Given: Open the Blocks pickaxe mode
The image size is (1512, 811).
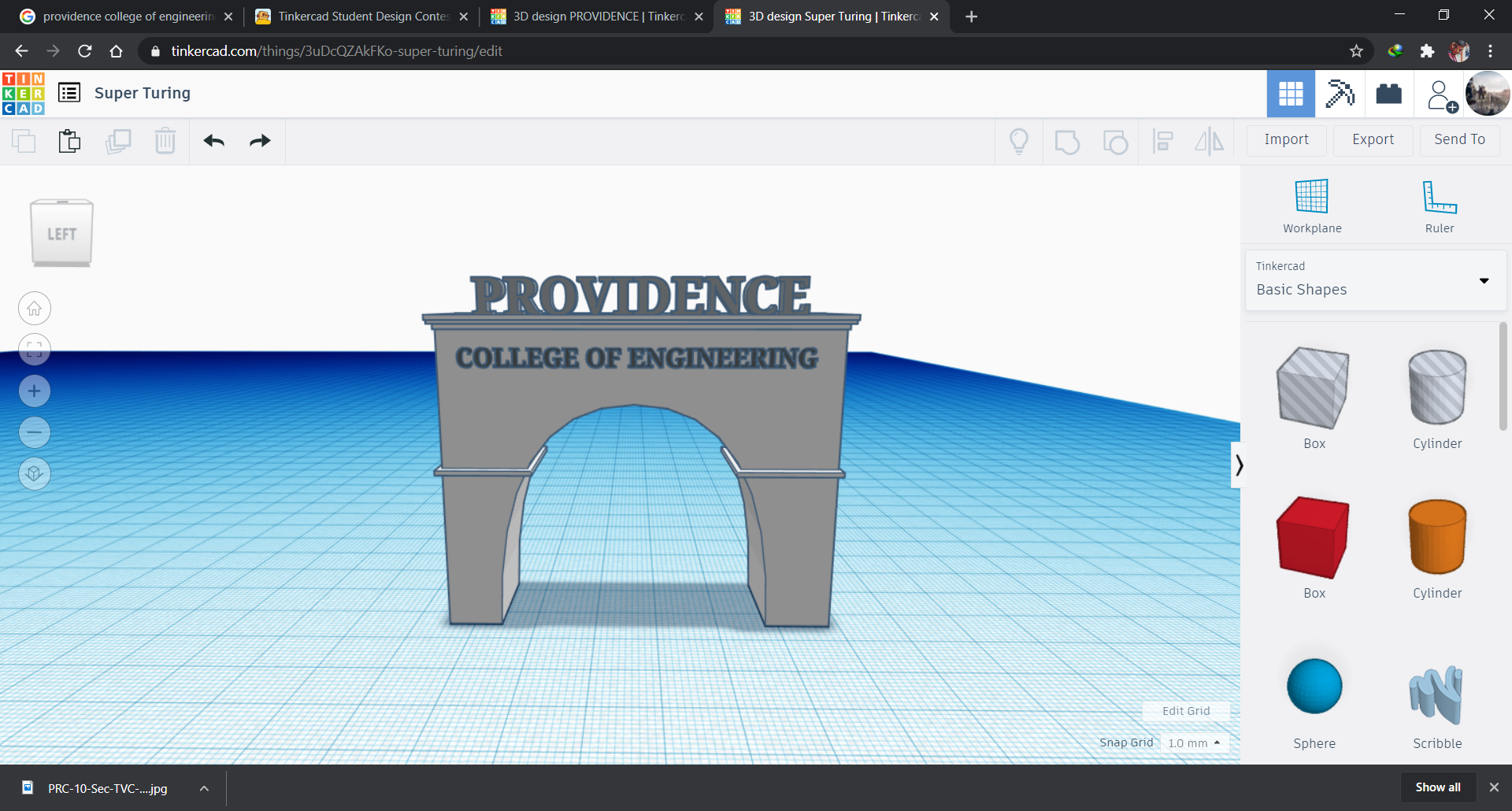Looking at the screenshot, I should 1340,94.
